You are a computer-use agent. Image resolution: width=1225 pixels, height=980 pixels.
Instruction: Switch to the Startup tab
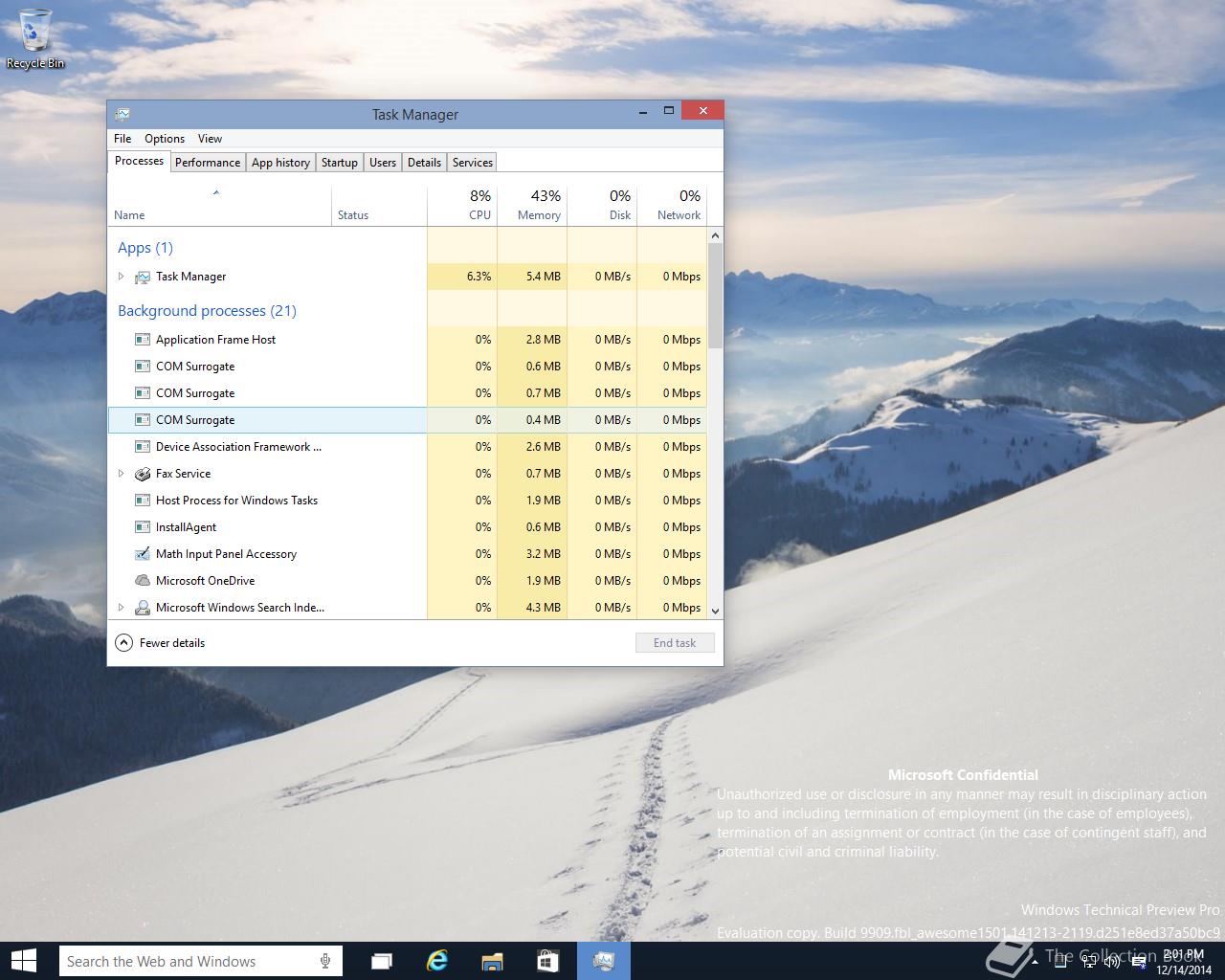(339, 163)
